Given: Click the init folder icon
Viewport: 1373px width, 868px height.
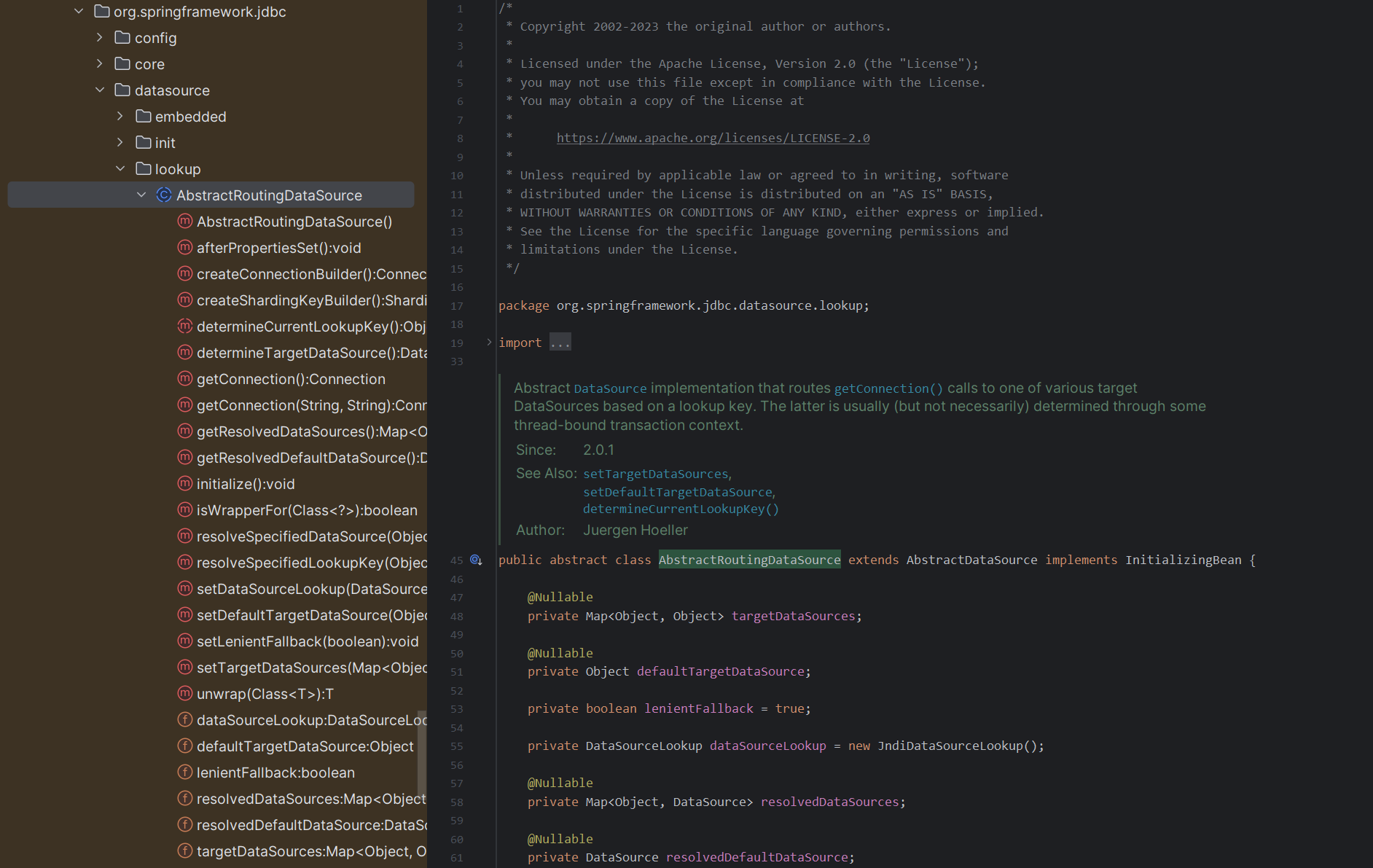Looking at the screenshot, I should 144,142.
